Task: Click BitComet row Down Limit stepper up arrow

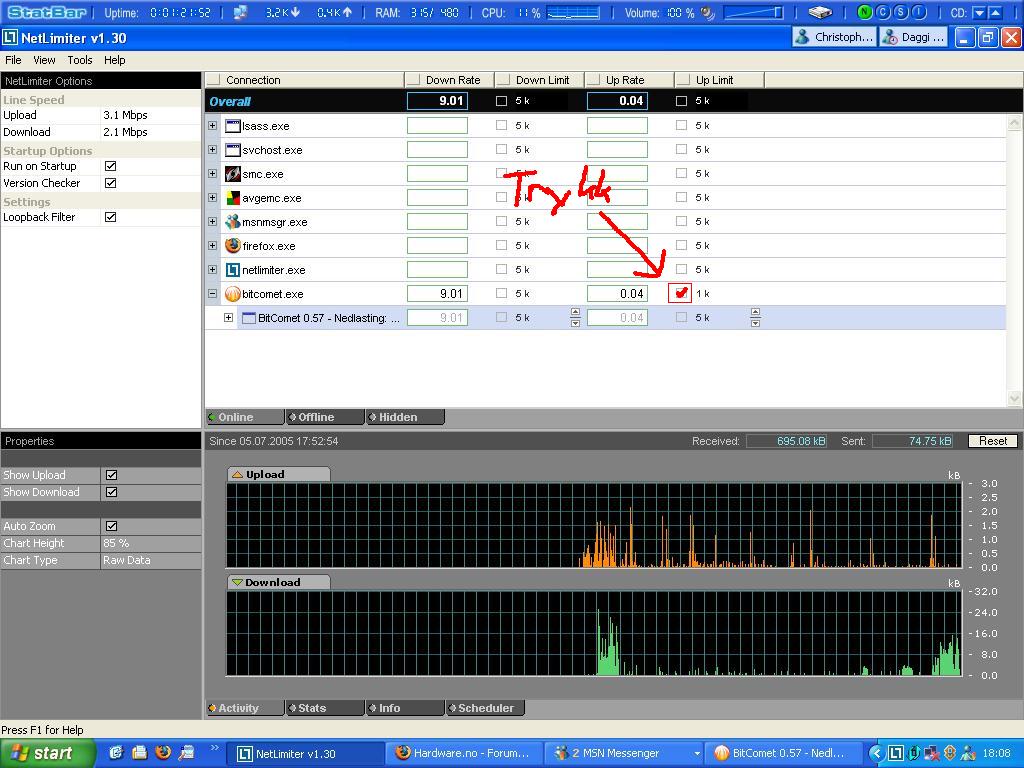Action: 575,313
